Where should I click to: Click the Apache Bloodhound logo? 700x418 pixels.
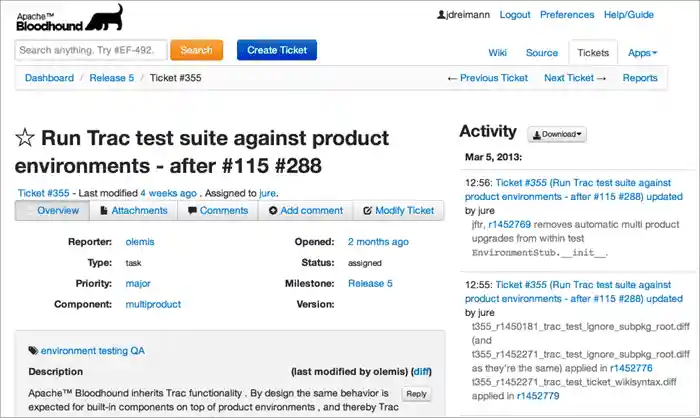pyautogui.click(x=70, y=19)
